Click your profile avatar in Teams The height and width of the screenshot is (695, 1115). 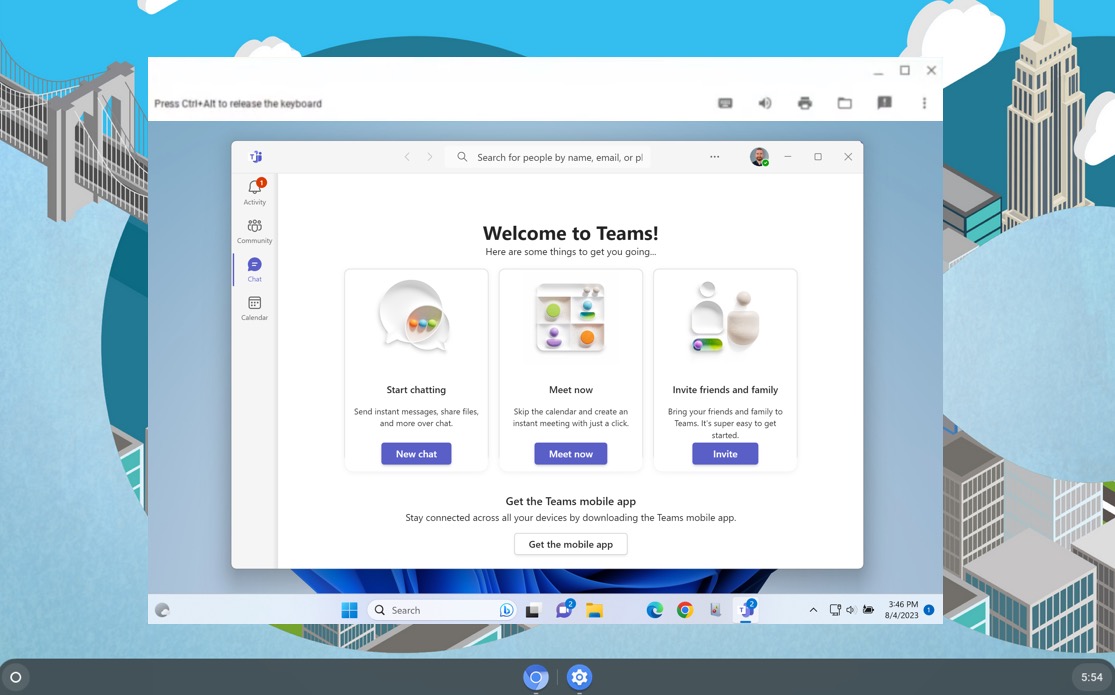pyautogui.click(x=758, y=156)
